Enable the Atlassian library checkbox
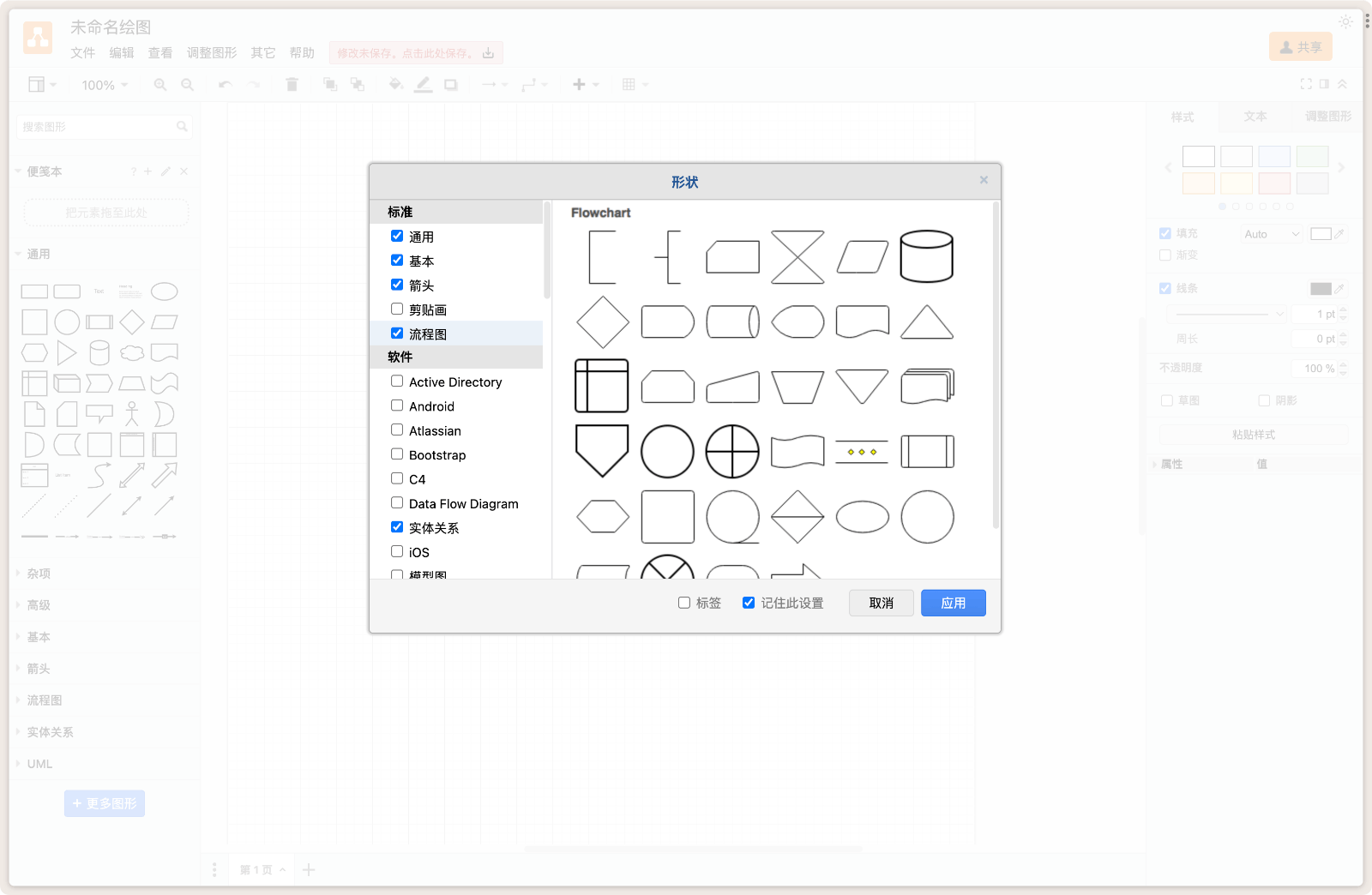Viewport: 1372px width, 895px height. (397, 429)
